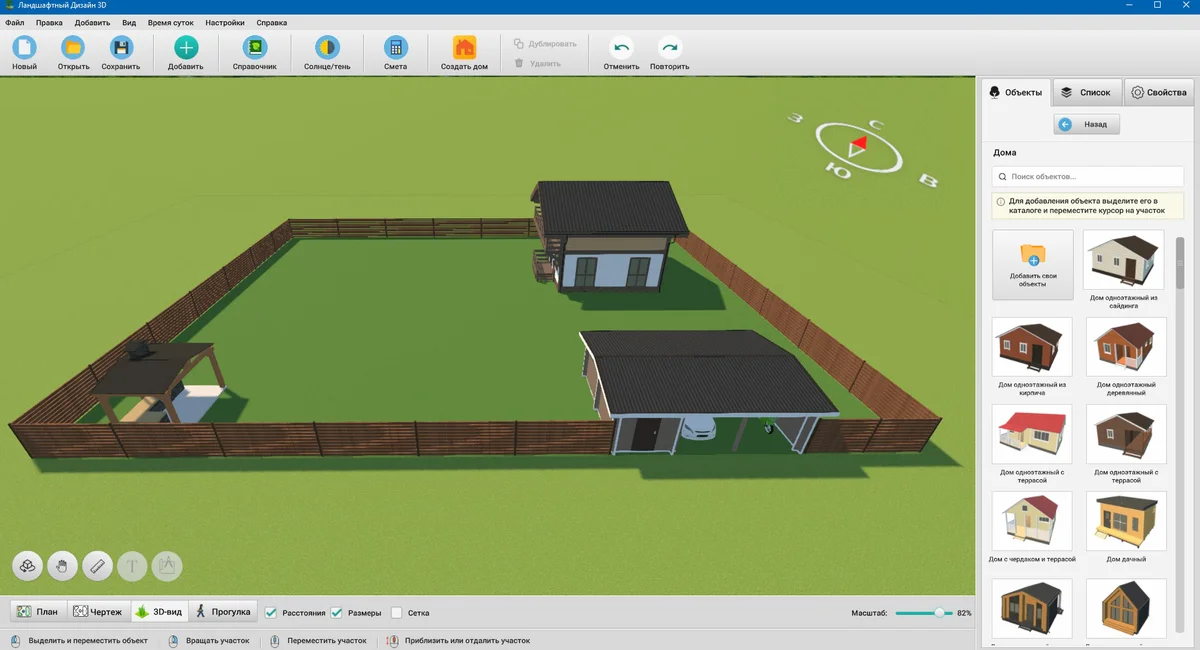The height and width of the screenshot is (650, 1200).
Task: Click the Добавить свои объекты button
Action: pos(1033,265)
